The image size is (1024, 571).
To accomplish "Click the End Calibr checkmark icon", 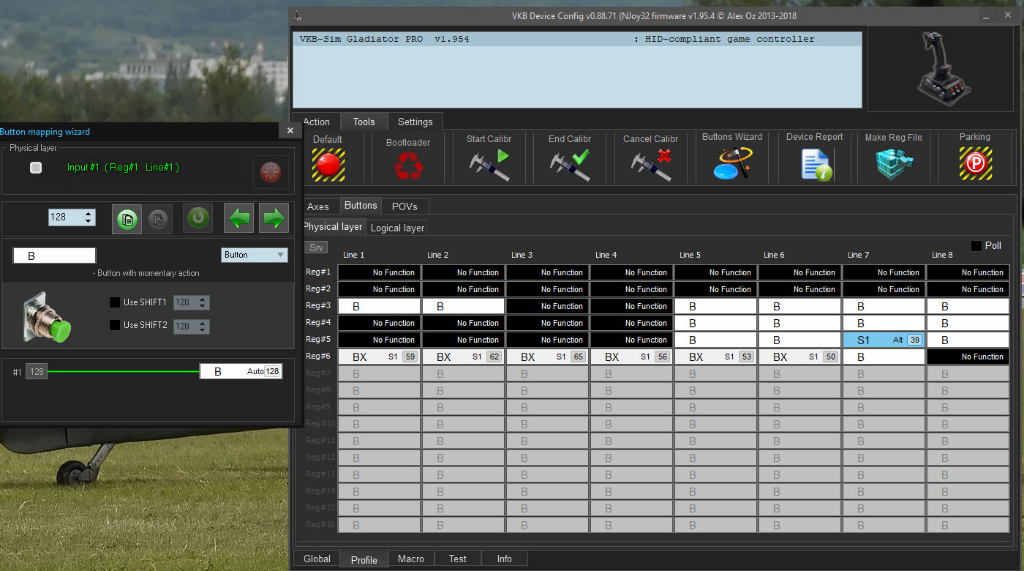I will pos(569,163).
